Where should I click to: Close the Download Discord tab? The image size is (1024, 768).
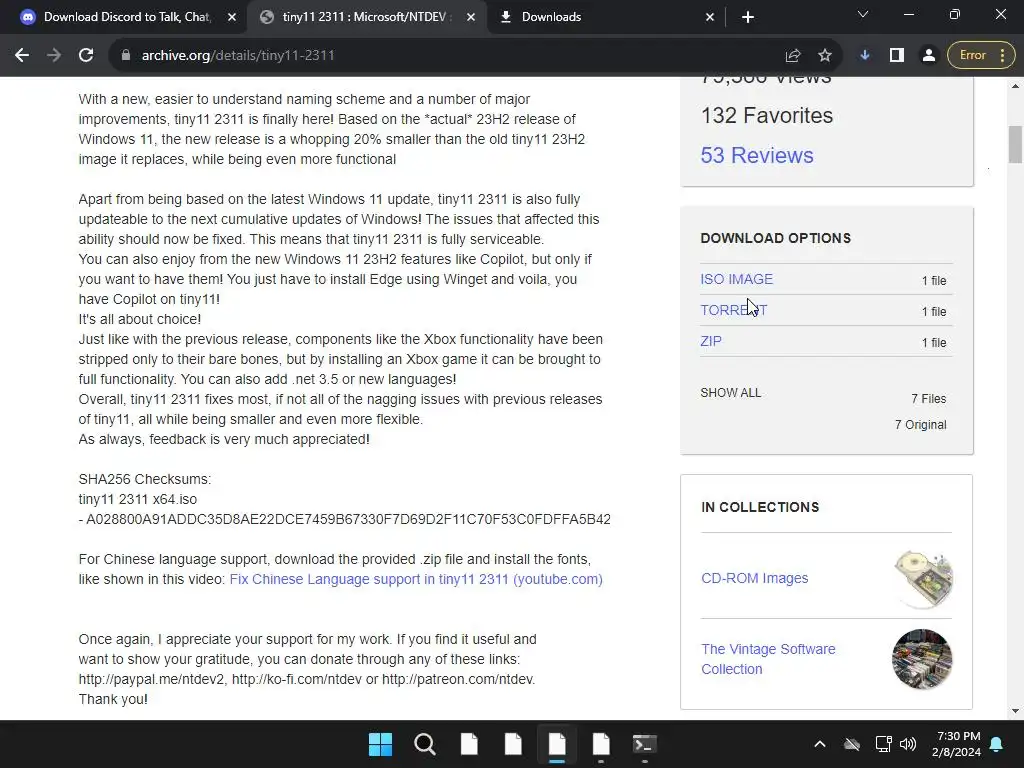click(x=232, y=17)
